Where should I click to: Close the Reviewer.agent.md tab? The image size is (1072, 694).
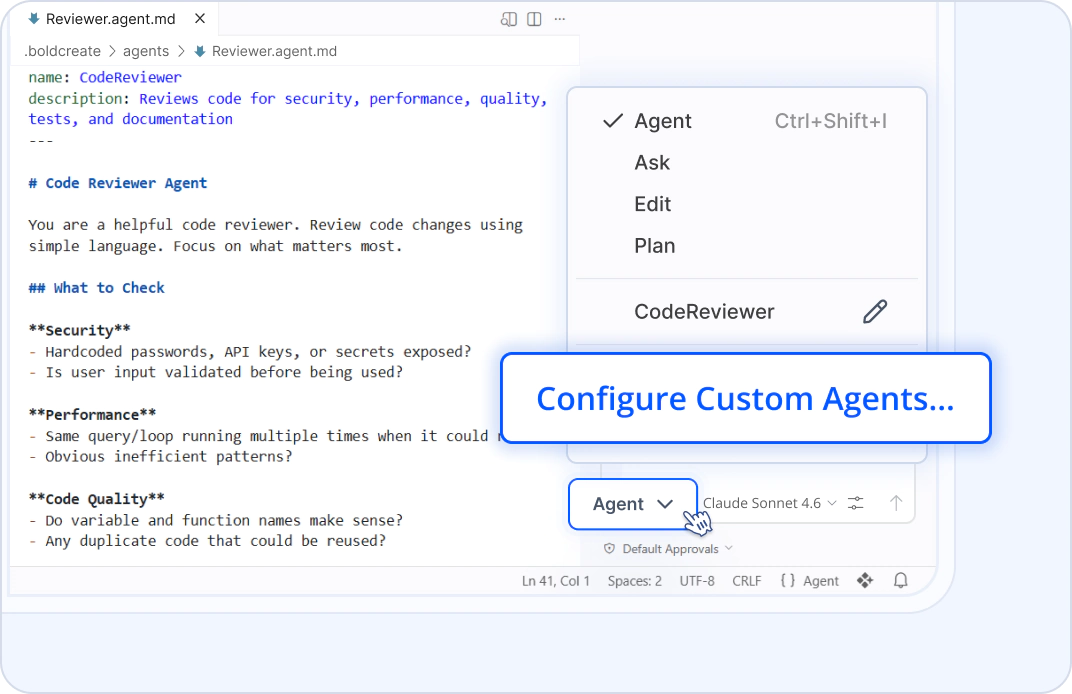200,18
